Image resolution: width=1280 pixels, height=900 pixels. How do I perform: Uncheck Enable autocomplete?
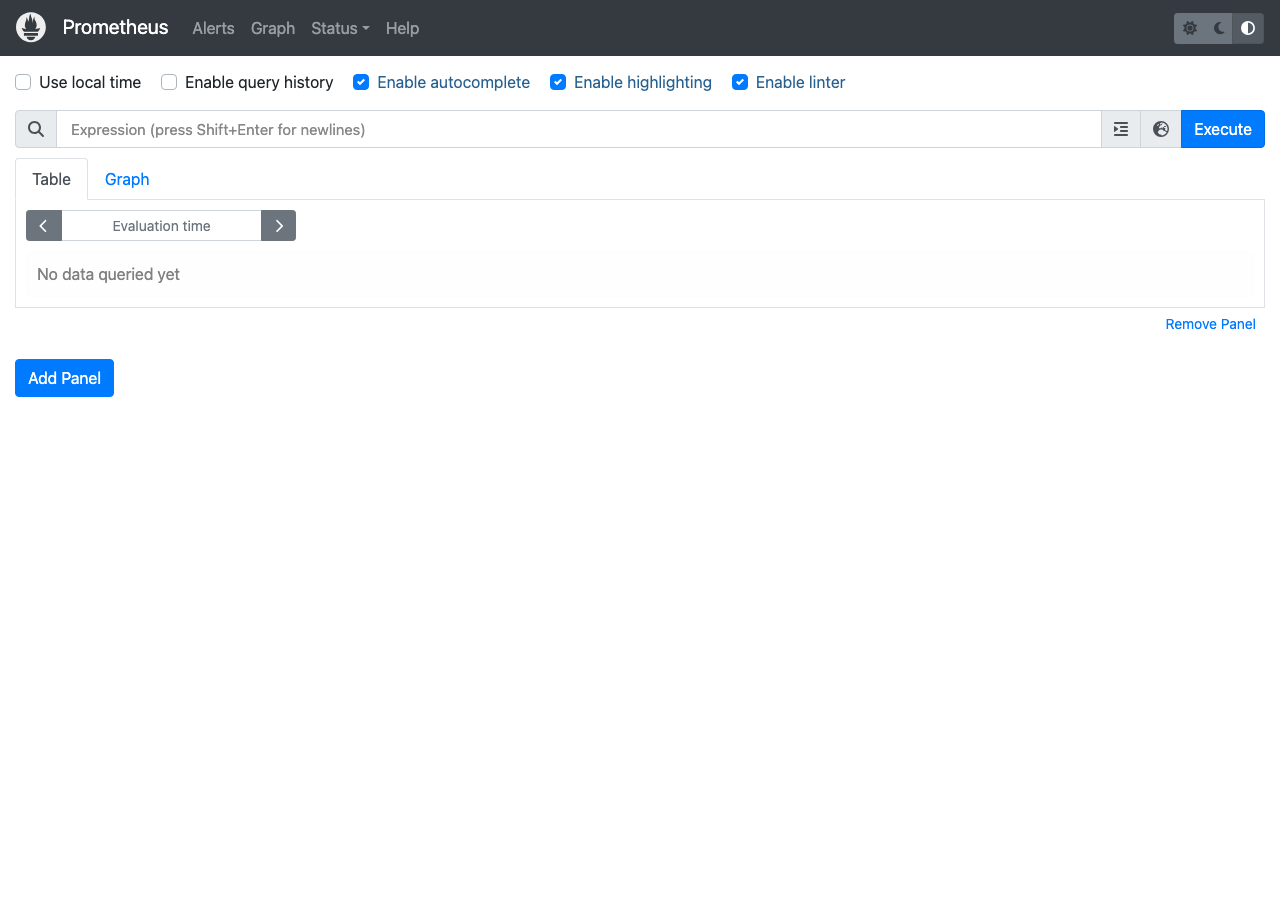(x=360, y=82)
